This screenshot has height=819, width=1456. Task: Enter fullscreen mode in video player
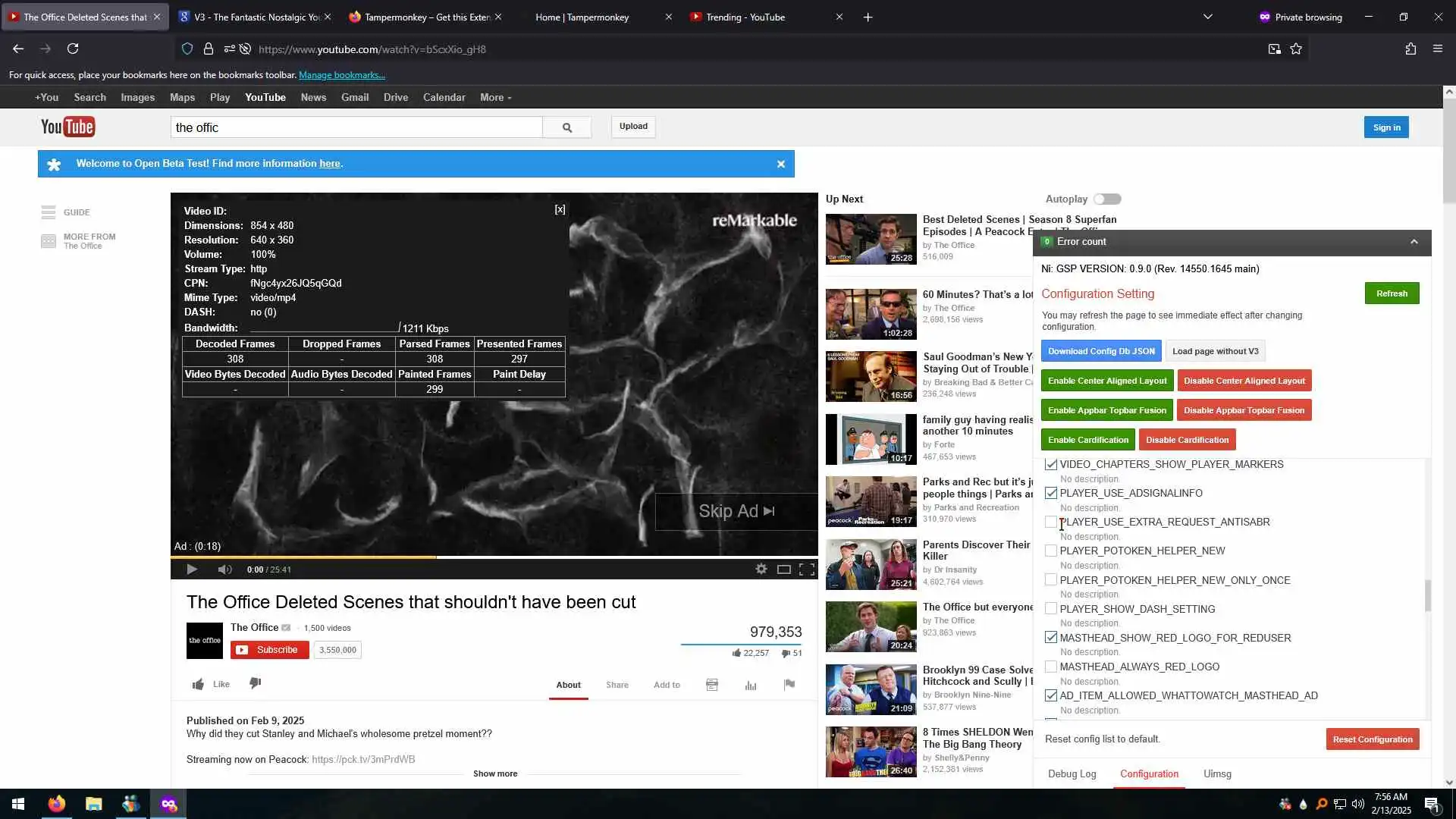[807, 570]
